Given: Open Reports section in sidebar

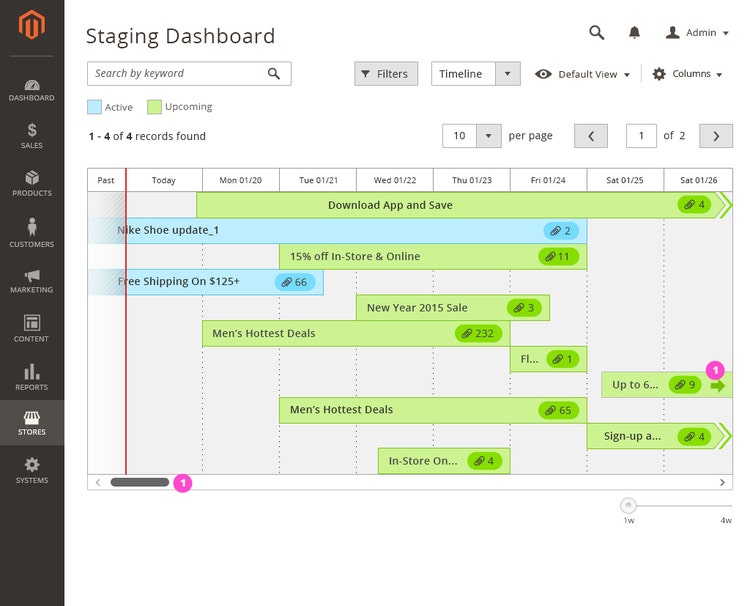Looking at the screenshot, I should [32, 377].
